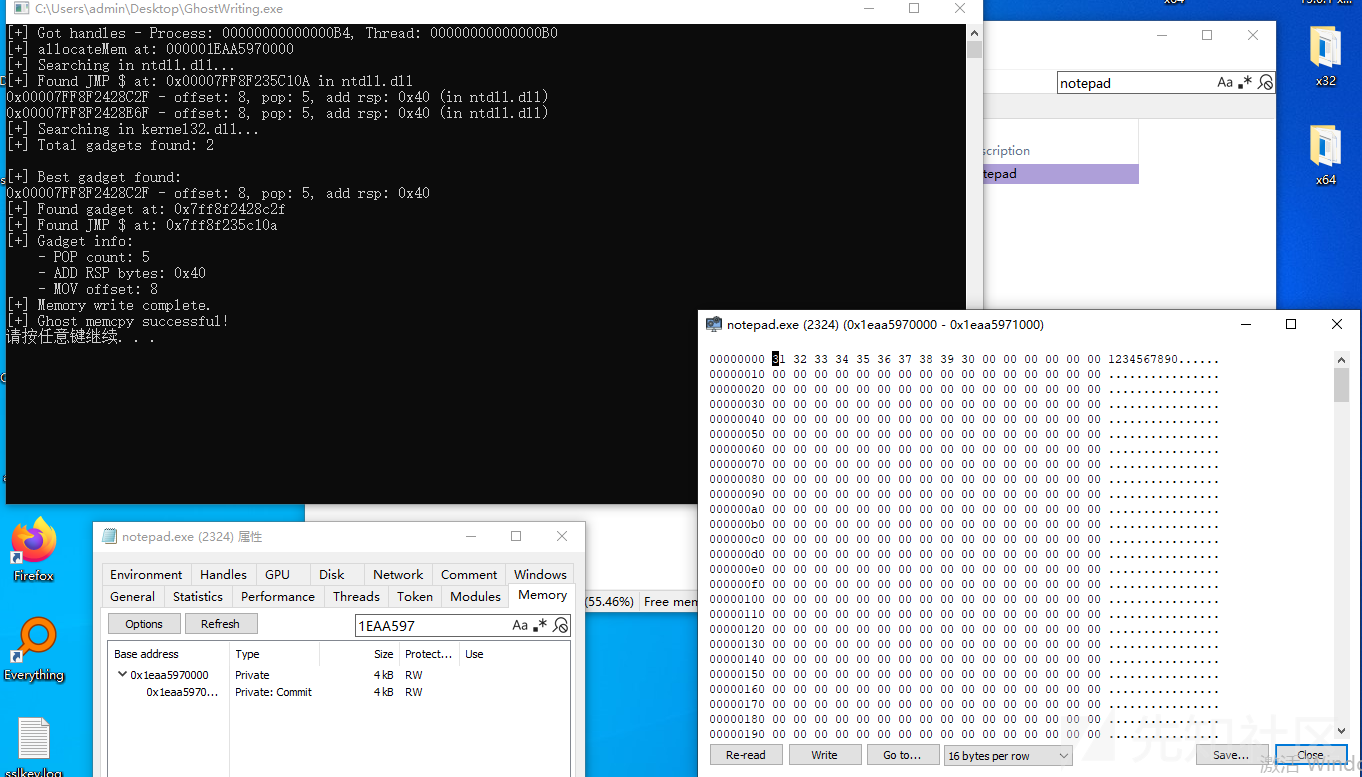Click GhostWriting.exe console title icon
The width and height of the screenshot is (1362, 777).
tap(21, 8)
